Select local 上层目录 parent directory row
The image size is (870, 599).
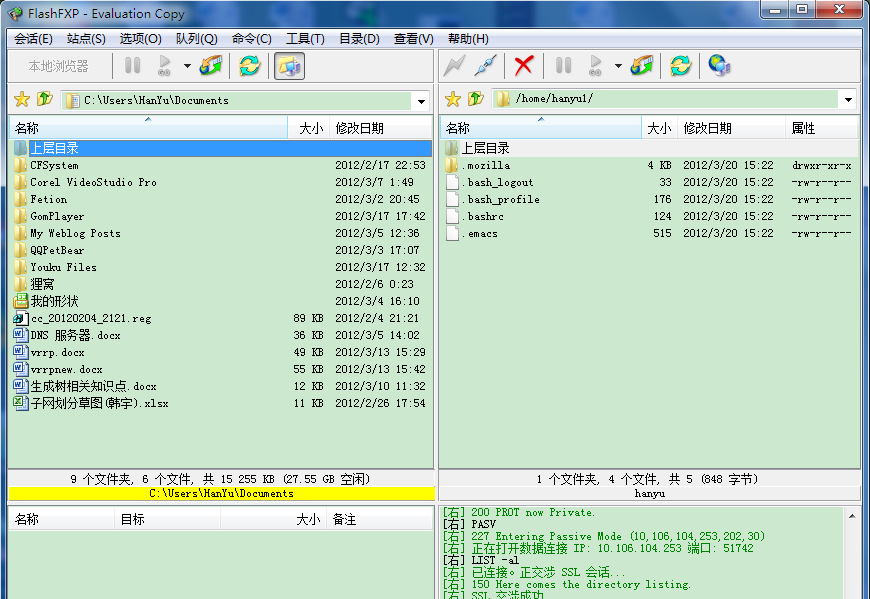[x=222, y=148]
